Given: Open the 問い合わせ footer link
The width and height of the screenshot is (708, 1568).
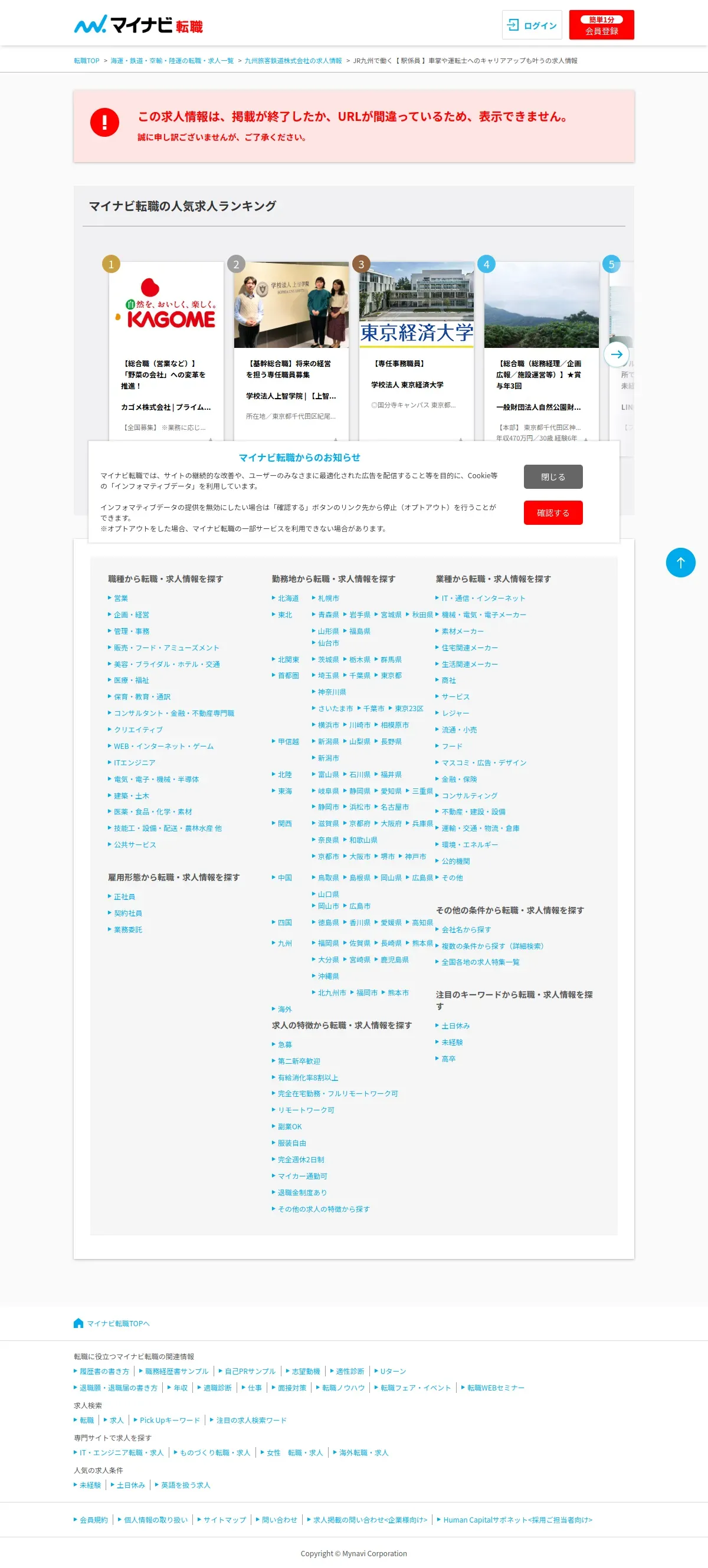Looking at the screenshot, I should click(280, 1520).
